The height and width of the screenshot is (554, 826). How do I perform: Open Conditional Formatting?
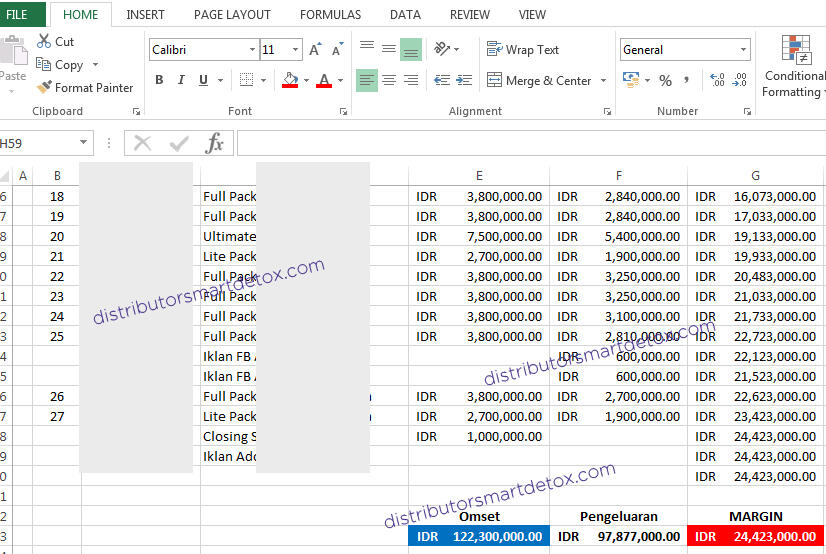pos(795,66)
